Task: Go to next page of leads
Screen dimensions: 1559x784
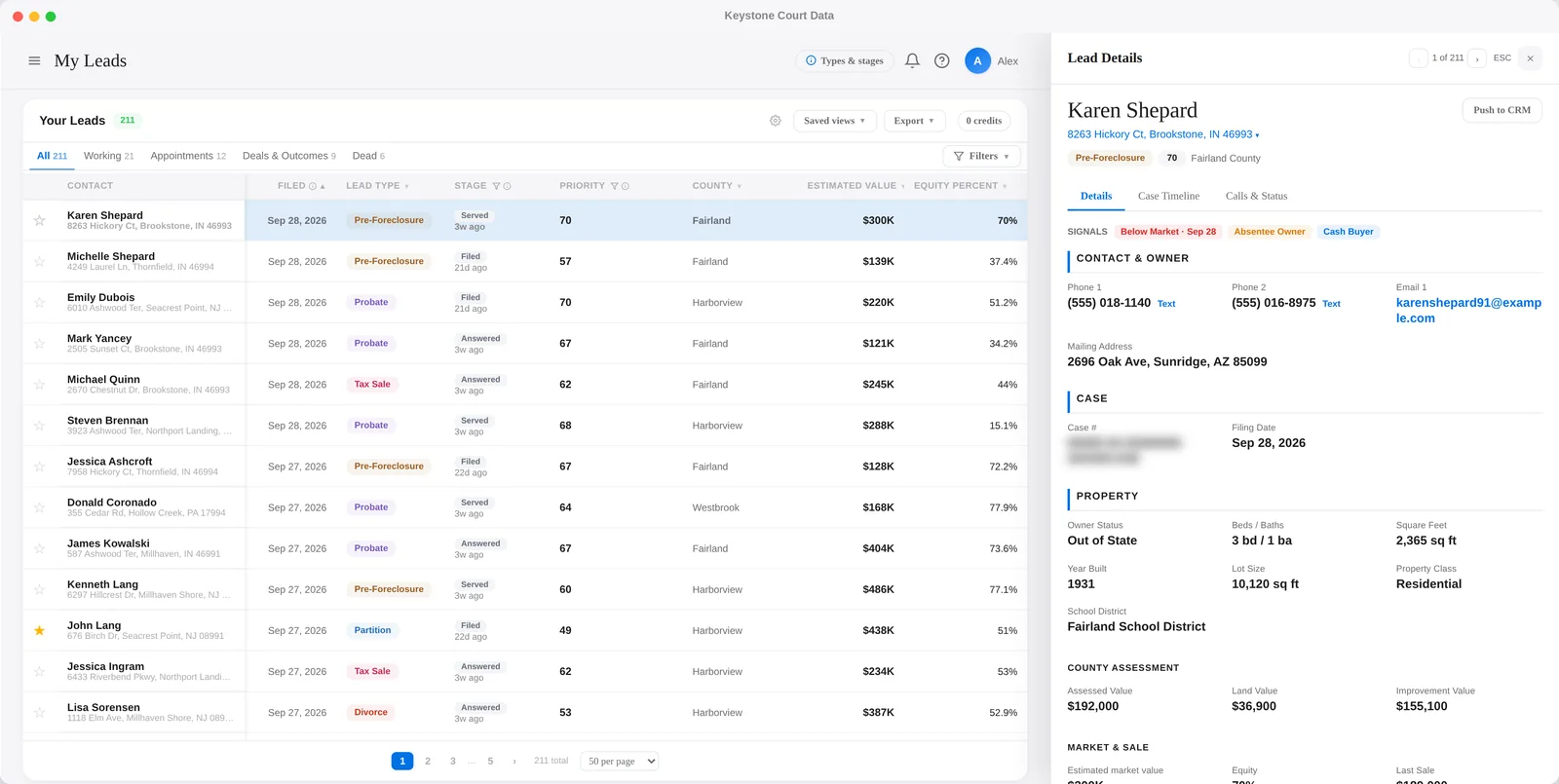Action: 514,762
